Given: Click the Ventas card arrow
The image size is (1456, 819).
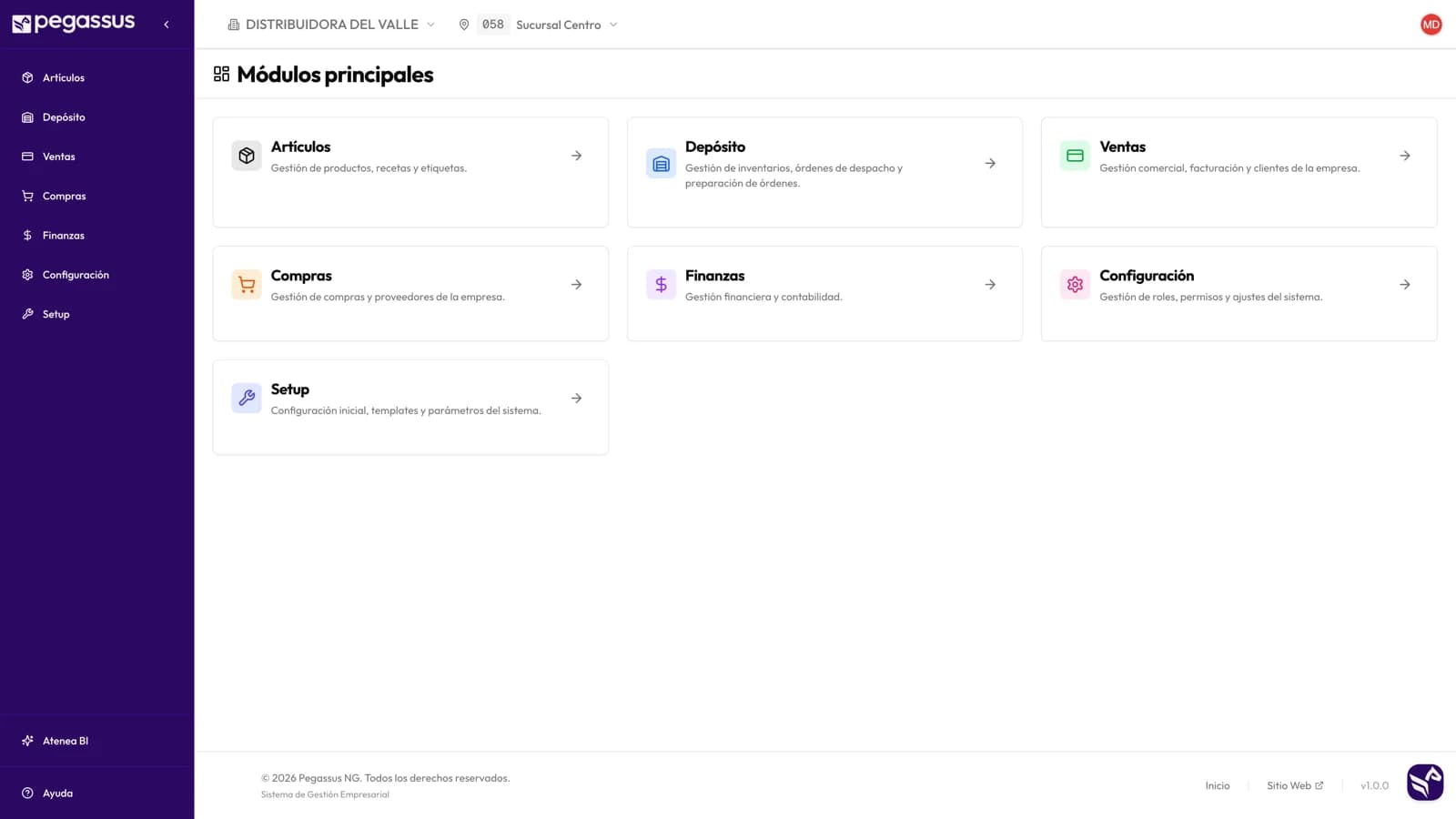Looking at the screenshot, I should click(x=1405, y=156).
